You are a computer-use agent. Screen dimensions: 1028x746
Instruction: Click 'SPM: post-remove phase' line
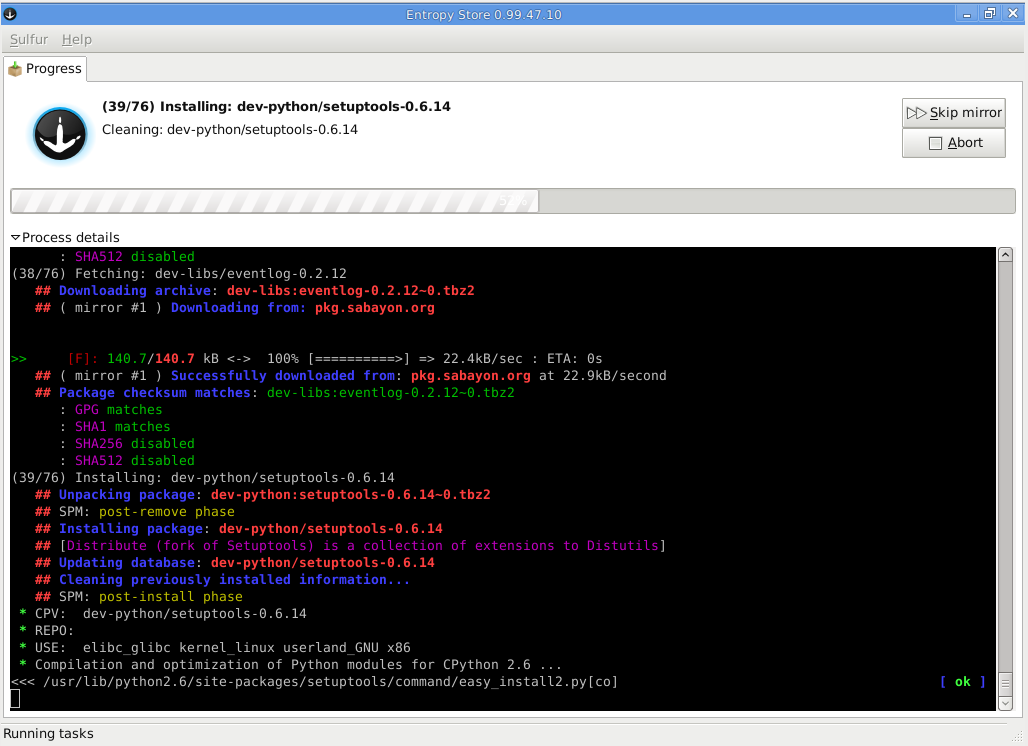point(134,512)
